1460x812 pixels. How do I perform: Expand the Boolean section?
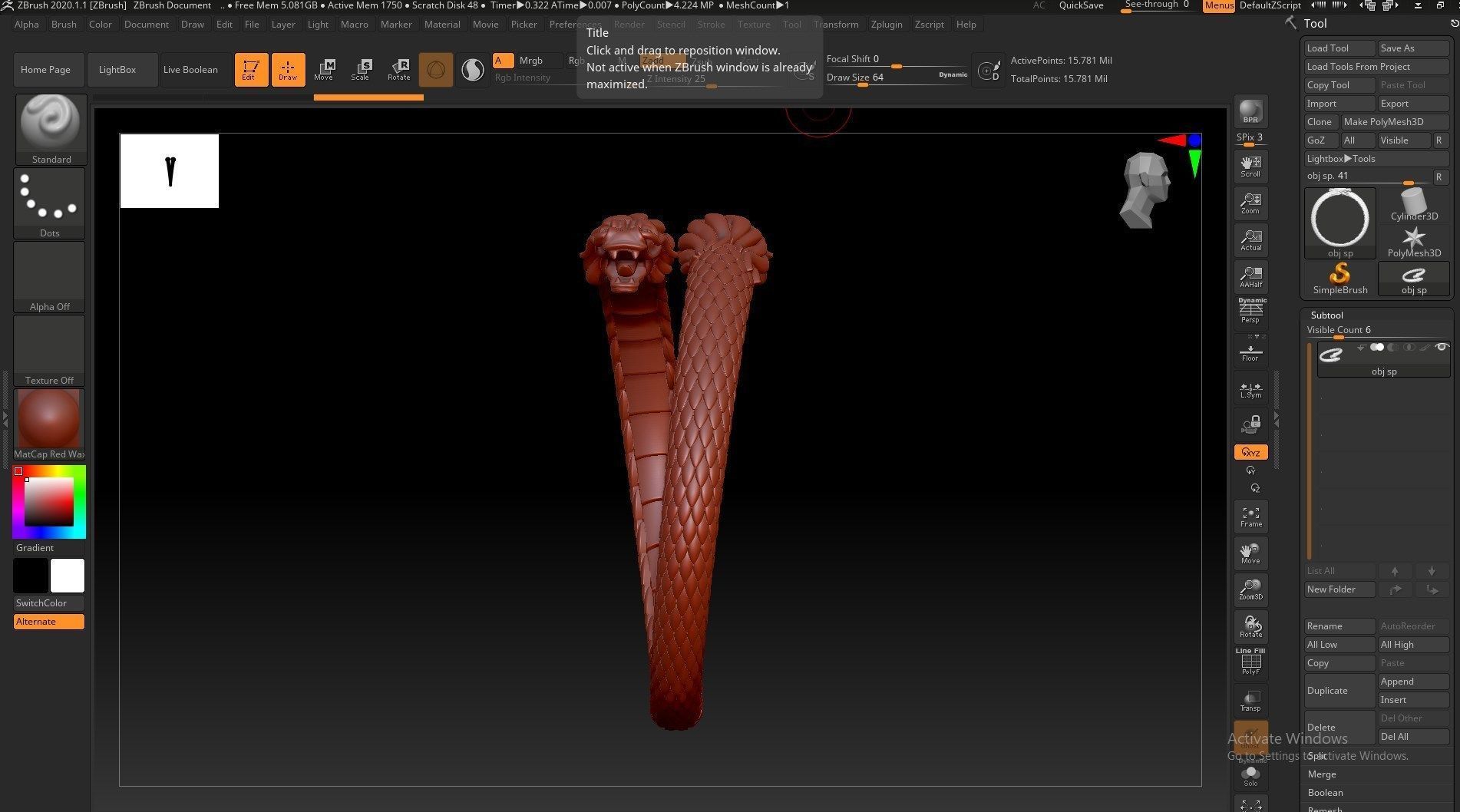1326,793
